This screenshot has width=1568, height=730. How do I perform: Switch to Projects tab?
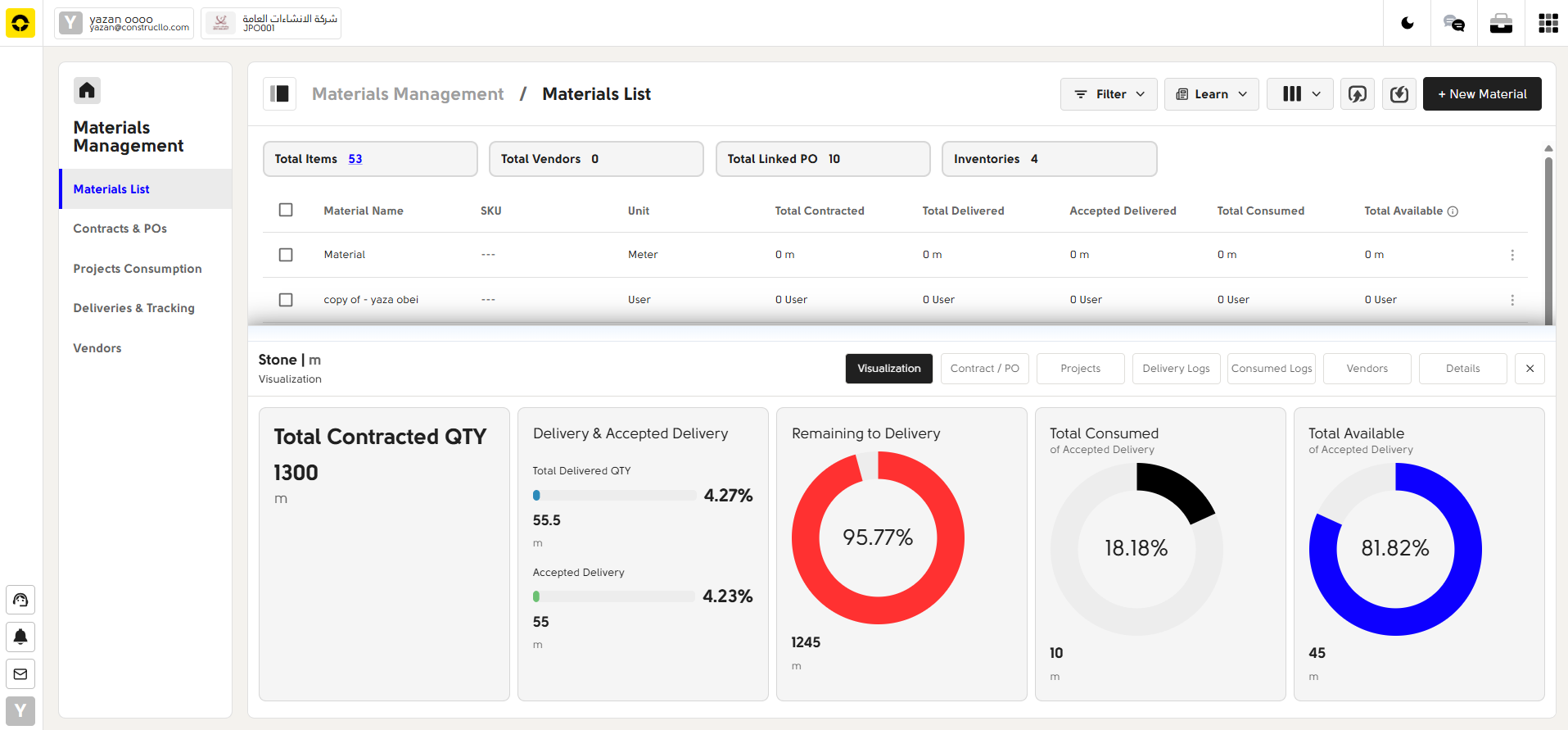pyautogui.click(x=1081, y=369)
